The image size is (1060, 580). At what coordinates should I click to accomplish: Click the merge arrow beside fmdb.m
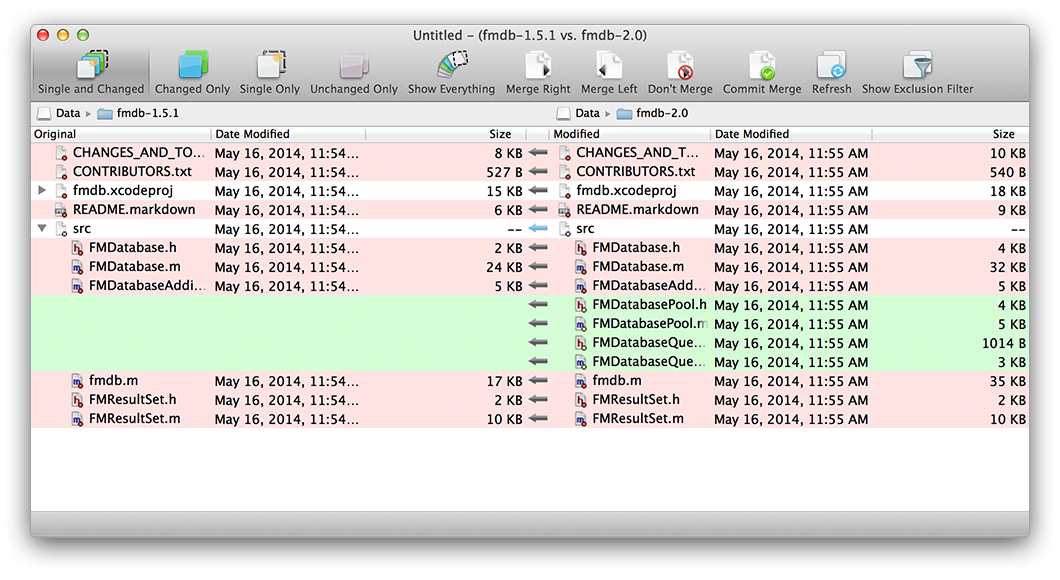pos(539,381)
